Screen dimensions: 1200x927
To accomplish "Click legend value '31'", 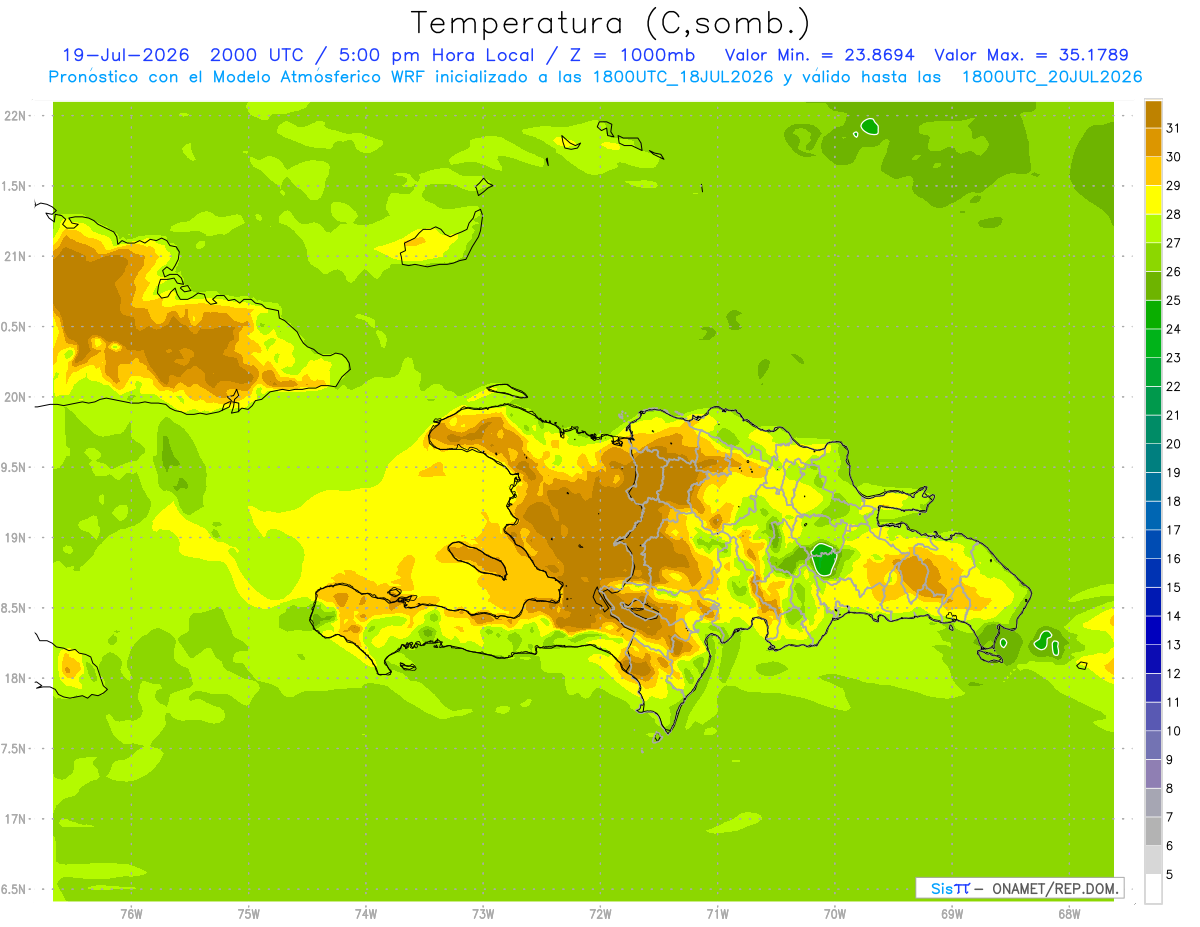I will click(x=1174, y=128).
